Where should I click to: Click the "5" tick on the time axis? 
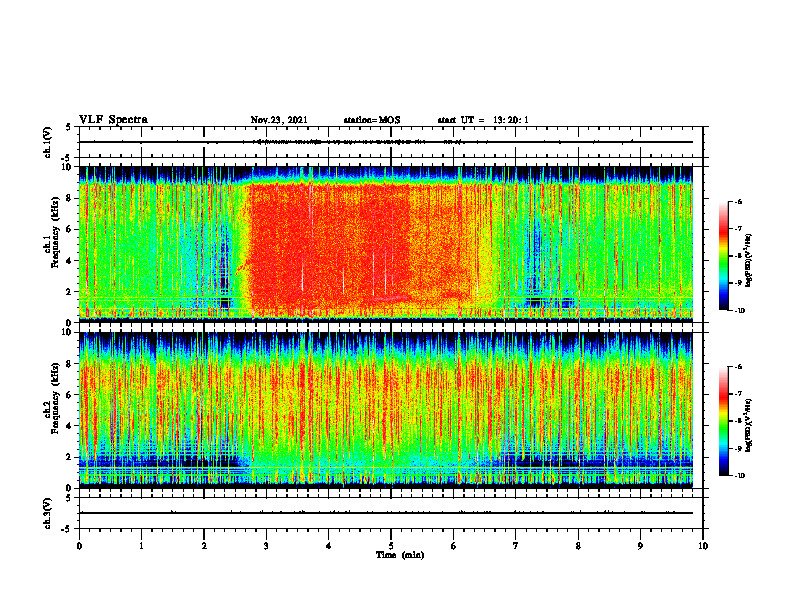391,546
